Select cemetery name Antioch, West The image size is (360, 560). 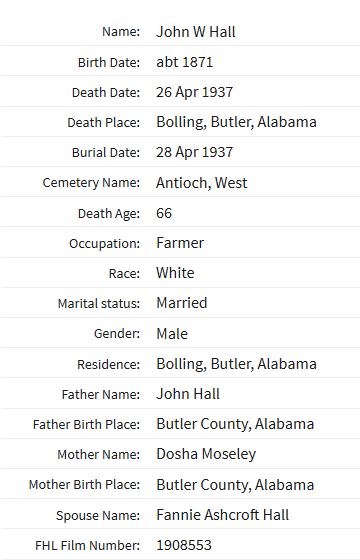click(x=201, y=183)
